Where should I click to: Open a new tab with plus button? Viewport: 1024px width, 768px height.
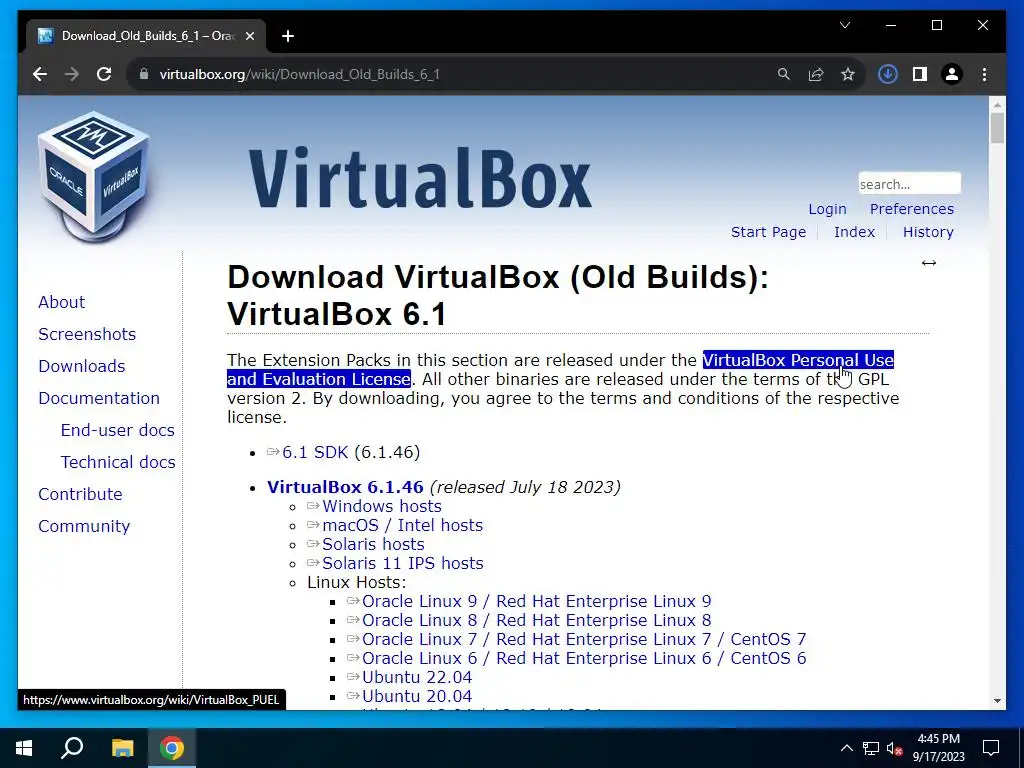288,36
